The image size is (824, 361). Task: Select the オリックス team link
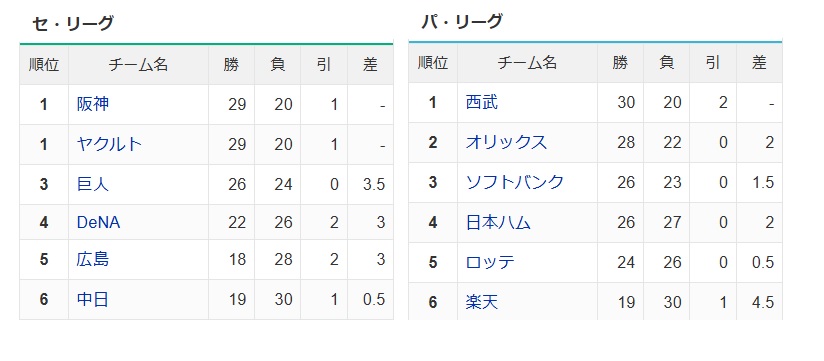[x=506, y=142]
